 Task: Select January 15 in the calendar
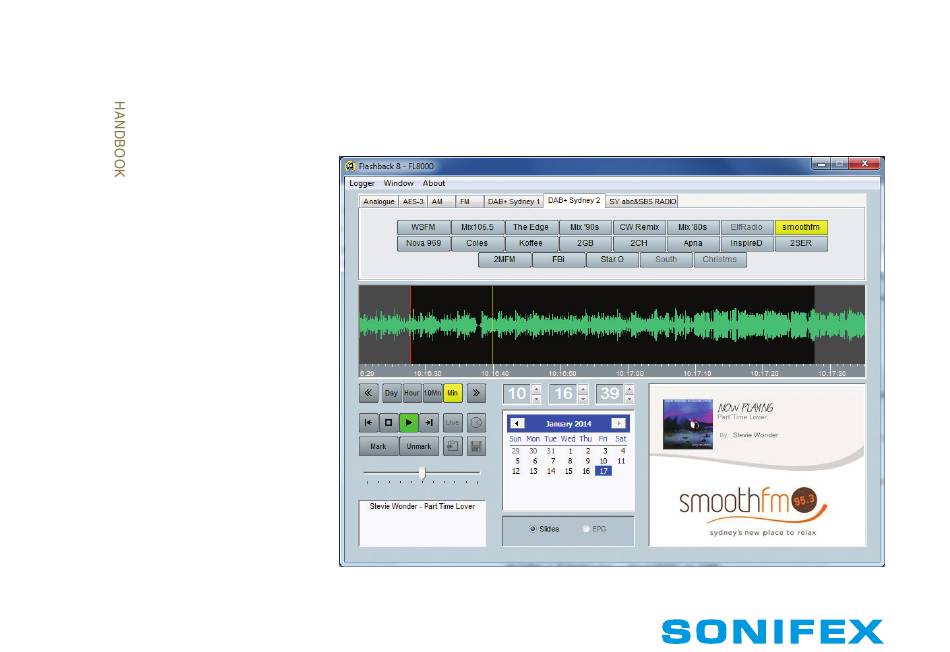click(x=568, y=471)
